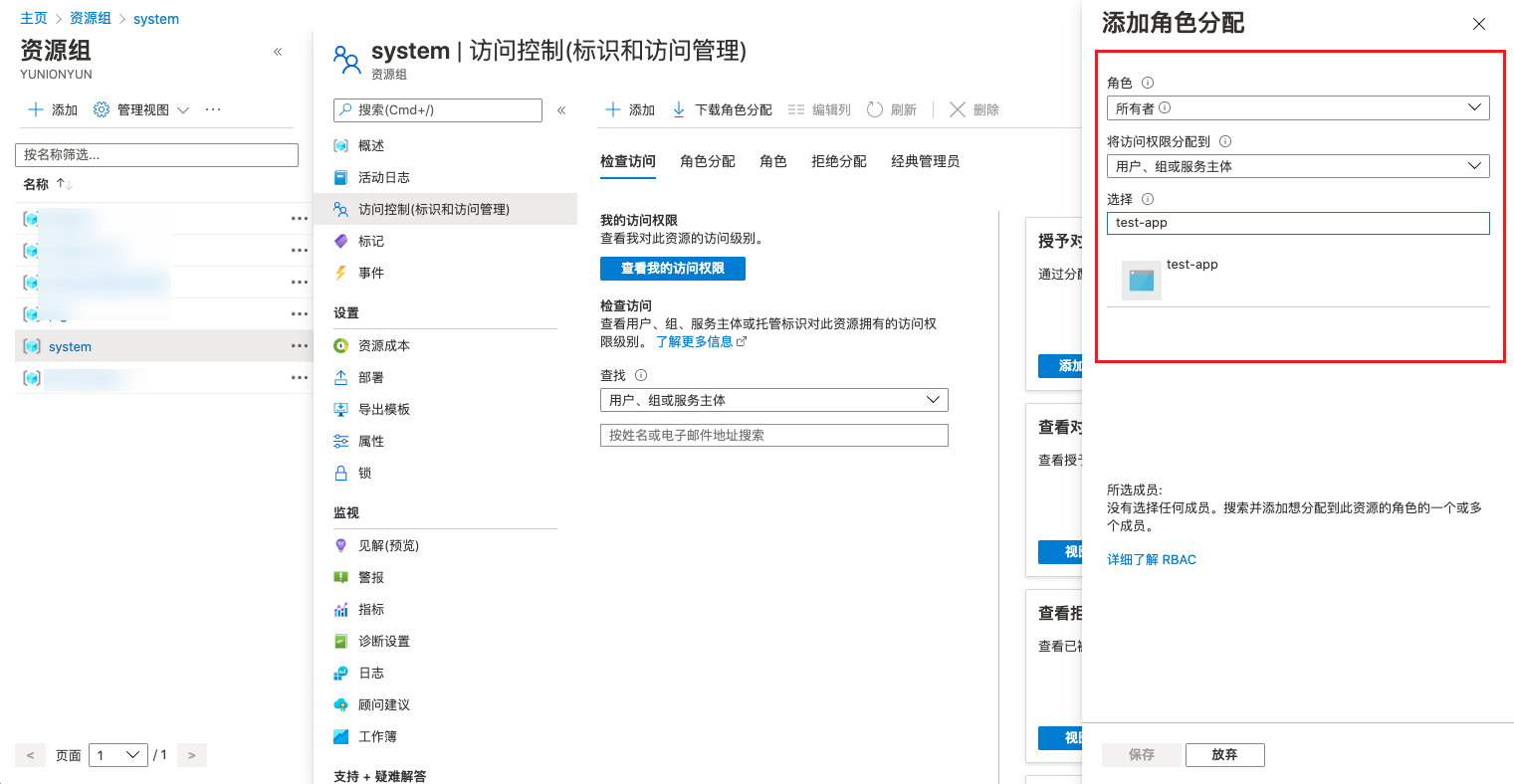This screenshot has width=1514, height=784.
Task: Click the info icon beside 角色 label
Action: [x=1148, y=83]
